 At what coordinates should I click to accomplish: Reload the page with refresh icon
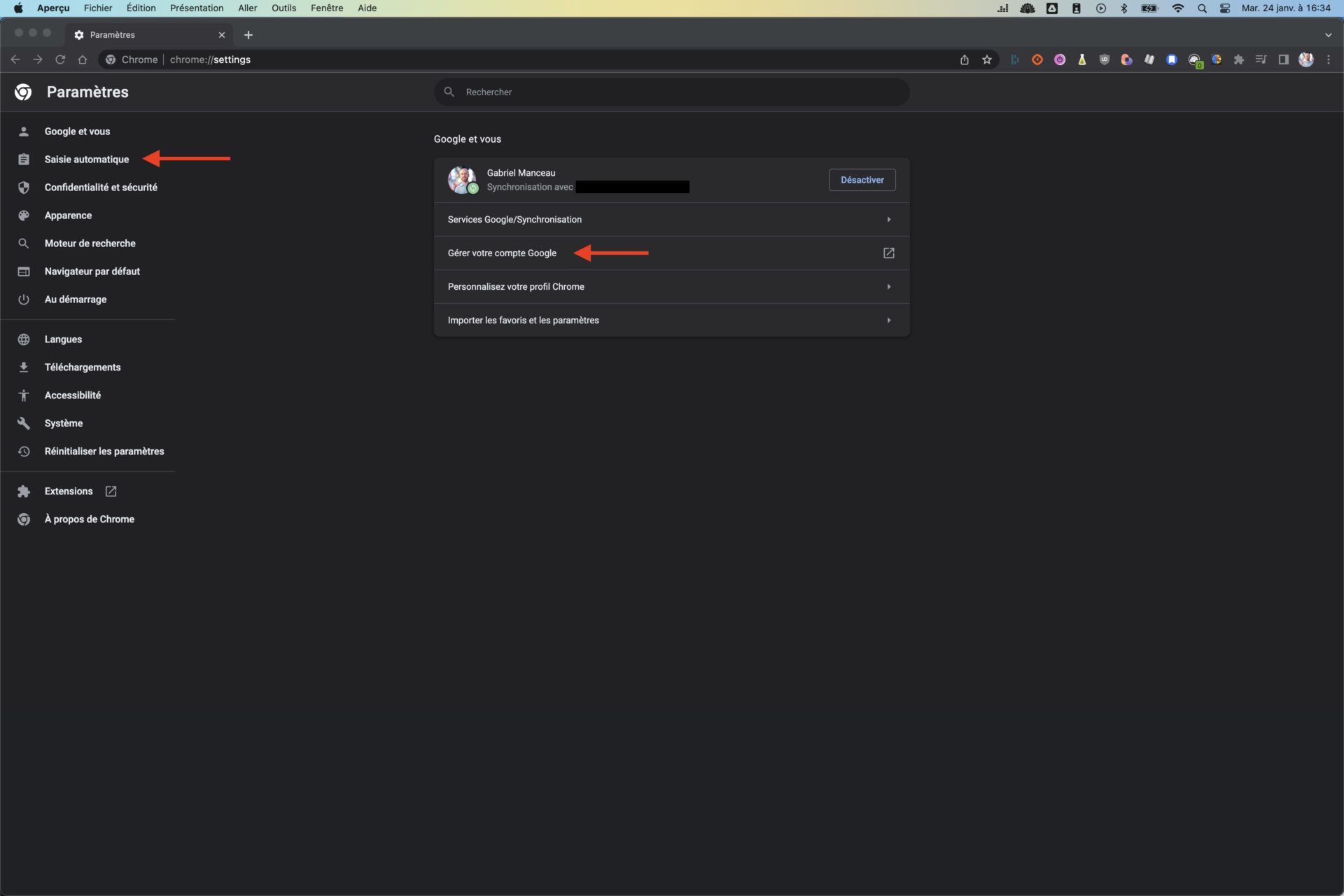60,59
